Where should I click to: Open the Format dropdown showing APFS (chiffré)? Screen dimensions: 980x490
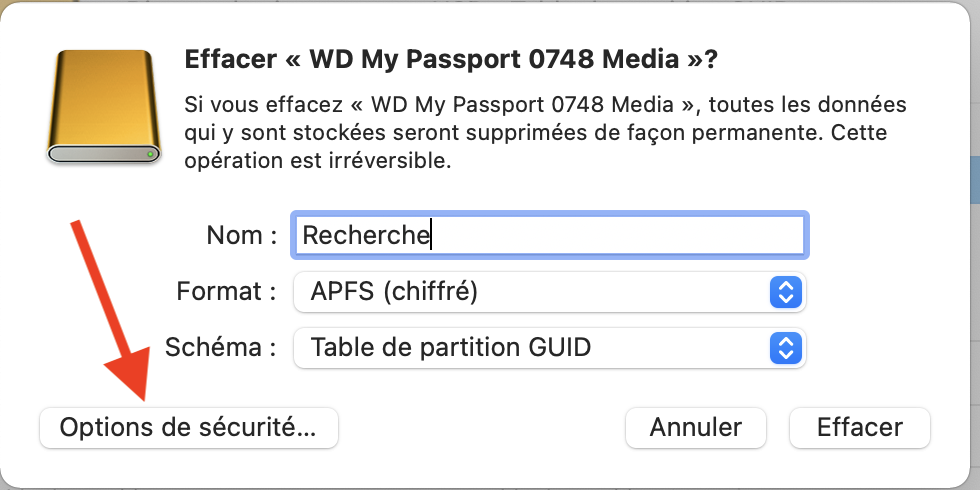(549, 292)
